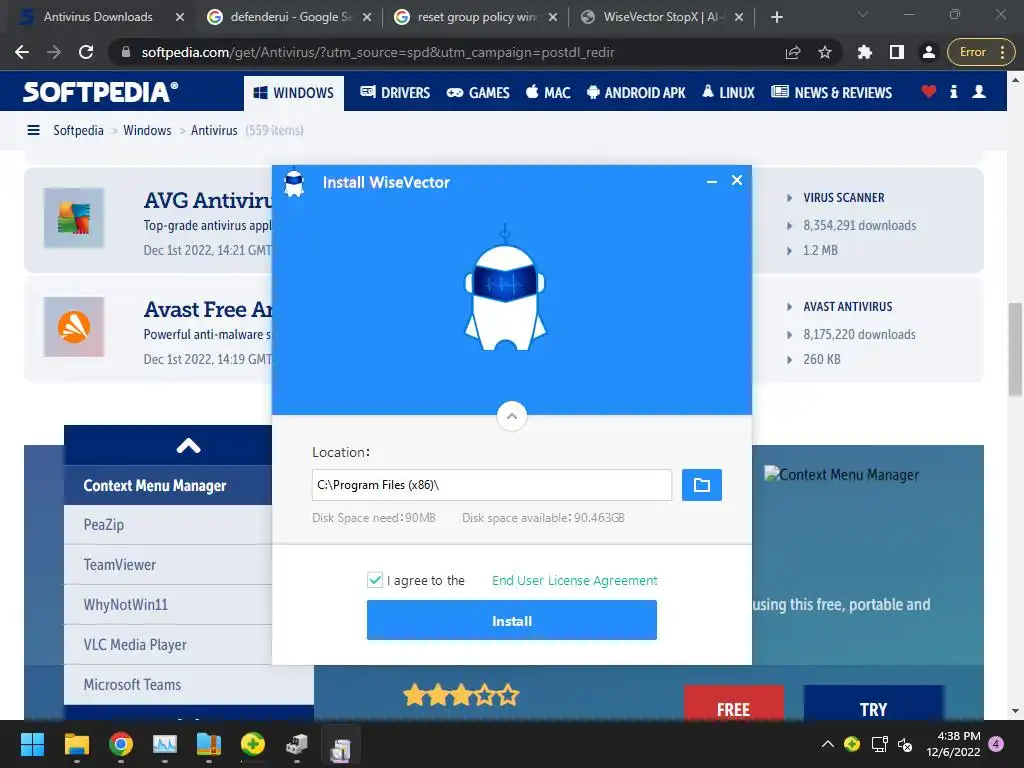
Task: Open a new browser tab
Action: click(776, 17)
